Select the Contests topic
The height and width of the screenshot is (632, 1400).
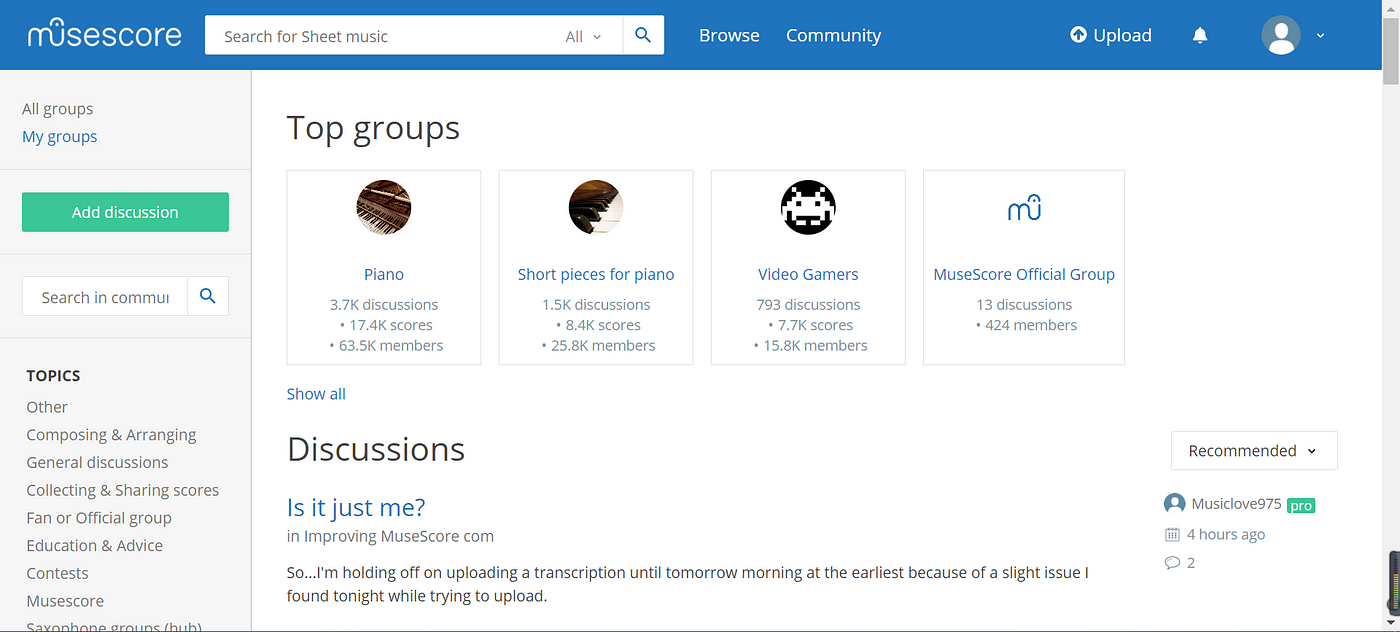pyautogui.click(x=57, y=573)
